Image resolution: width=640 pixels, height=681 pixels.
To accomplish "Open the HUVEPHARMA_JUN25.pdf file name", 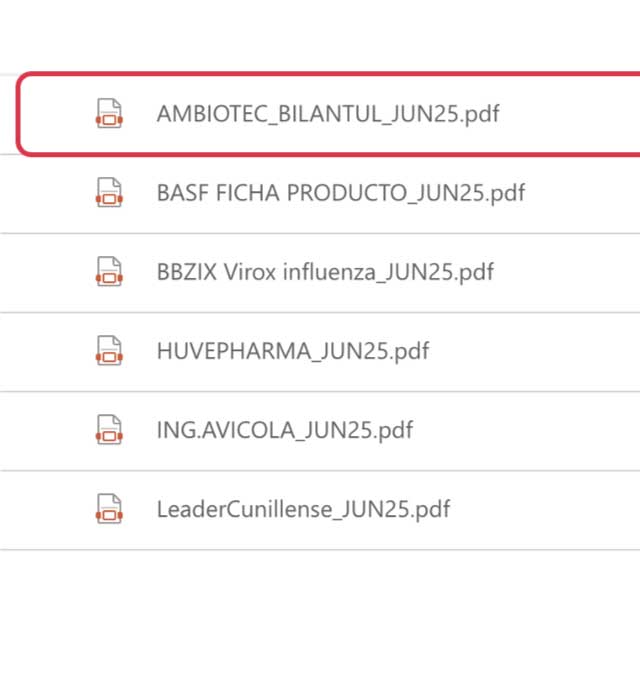I will 292,351.
